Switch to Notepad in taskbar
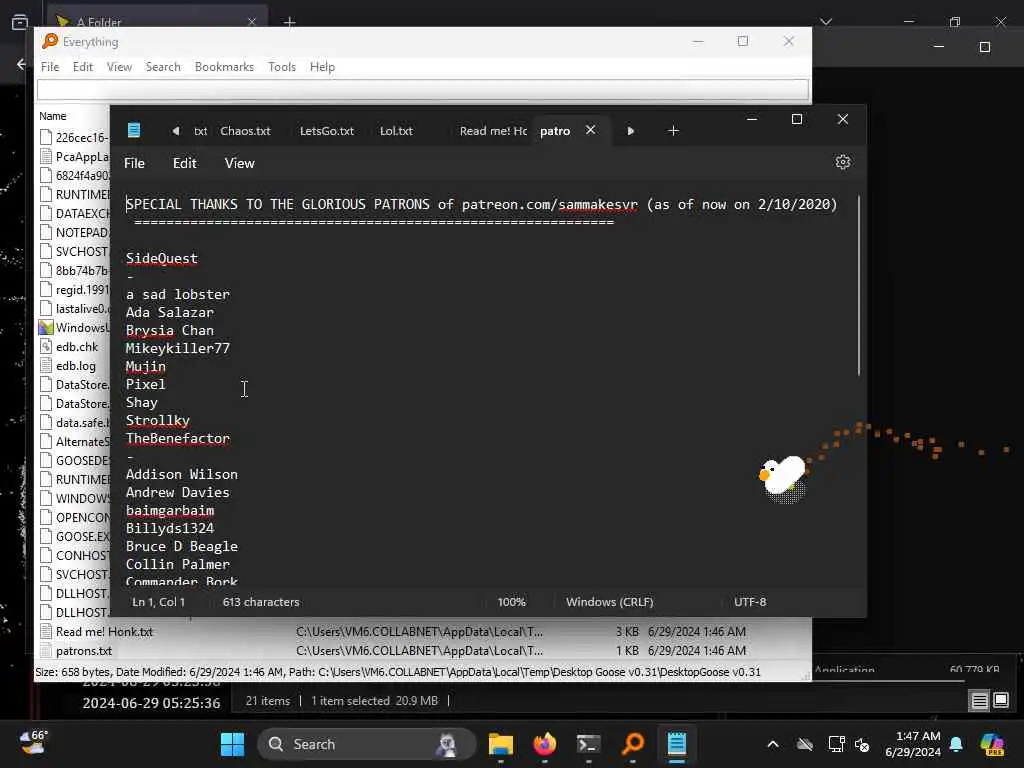This screenshot has height=768, width=1024. click(x=677, y=744)
